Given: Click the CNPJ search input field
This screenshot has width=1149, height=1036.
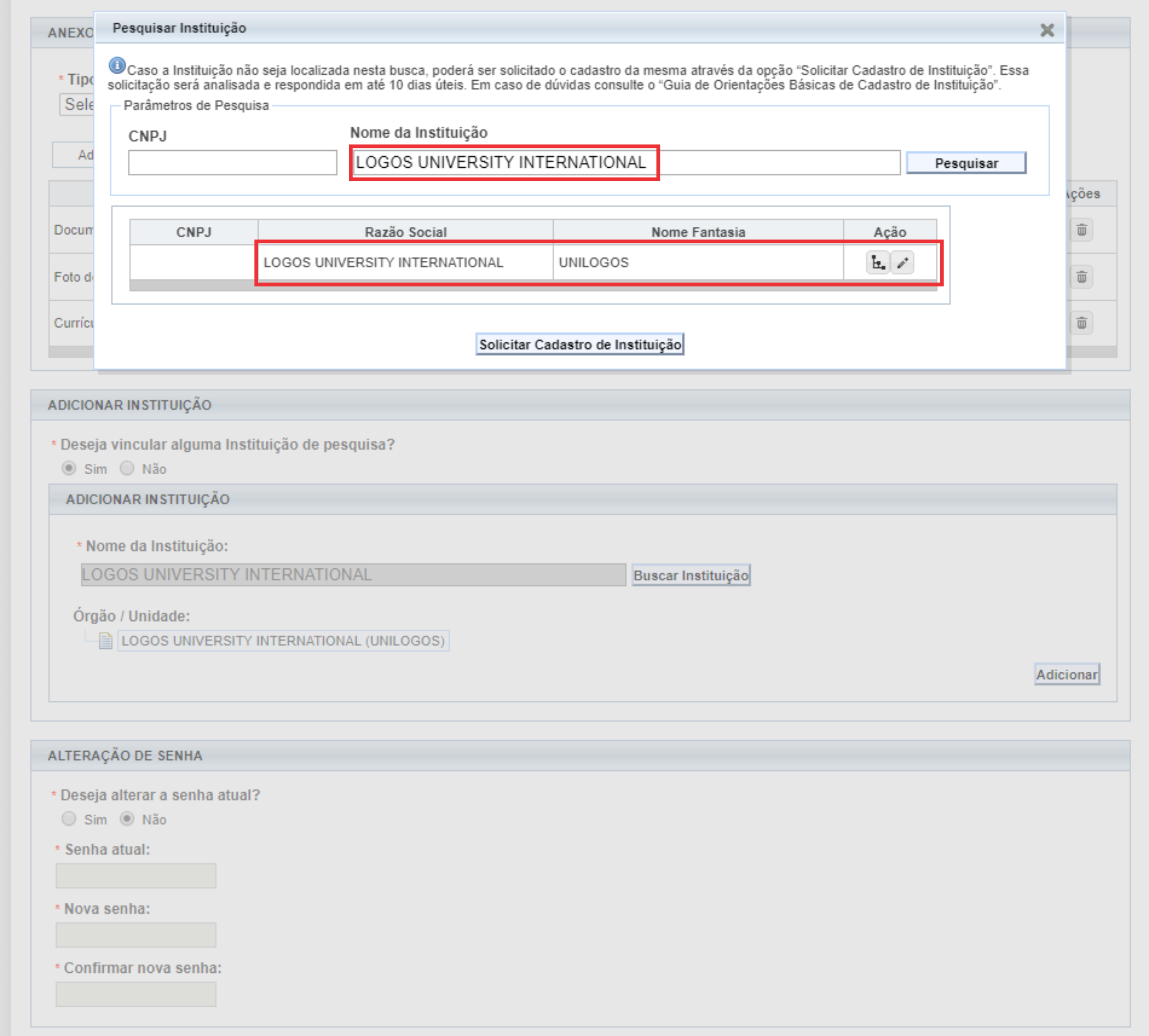Looking at the screenshot, I should click(232, 163).
